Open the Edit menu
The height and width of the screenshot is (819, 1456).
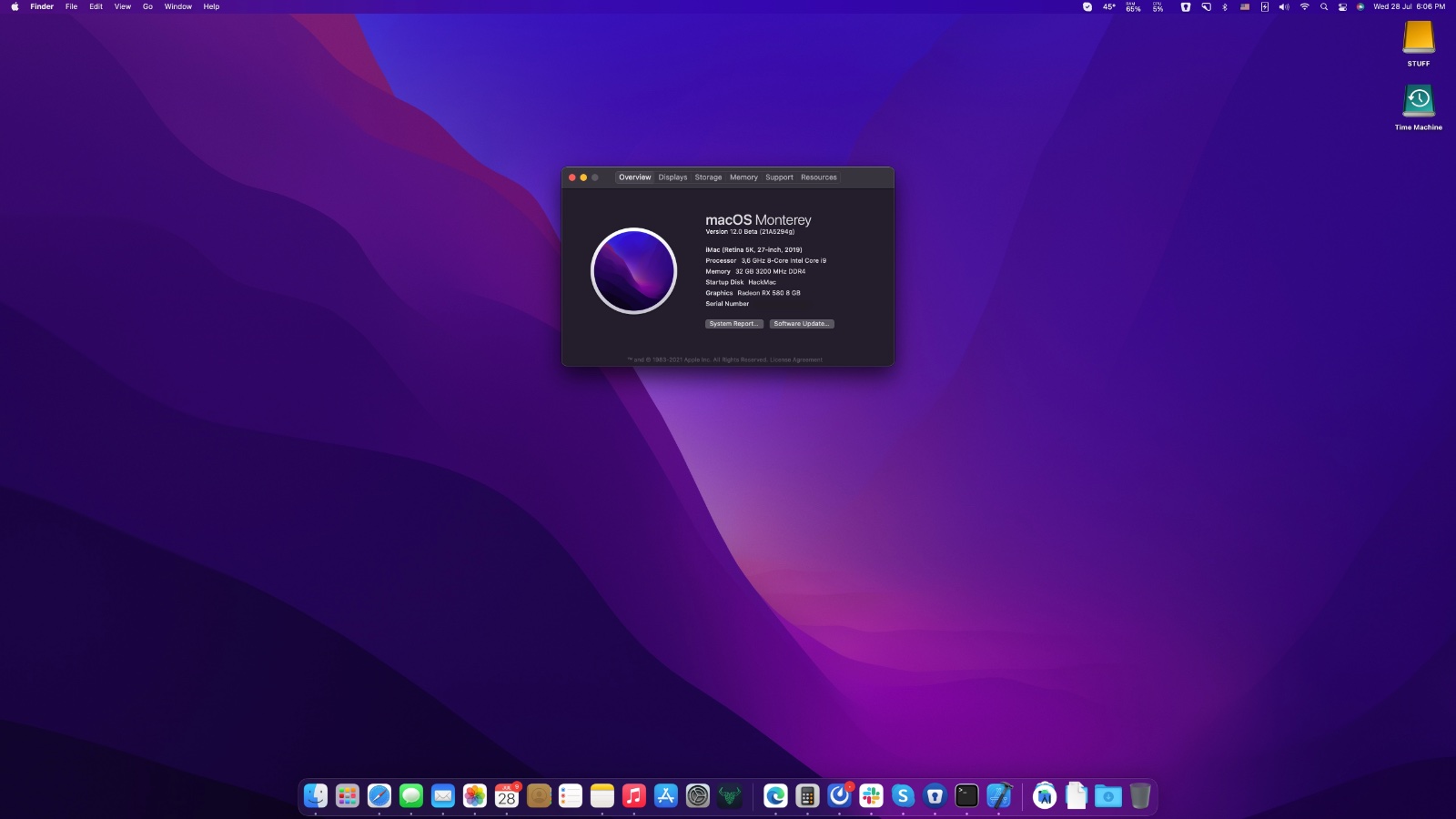coord(96,6)
